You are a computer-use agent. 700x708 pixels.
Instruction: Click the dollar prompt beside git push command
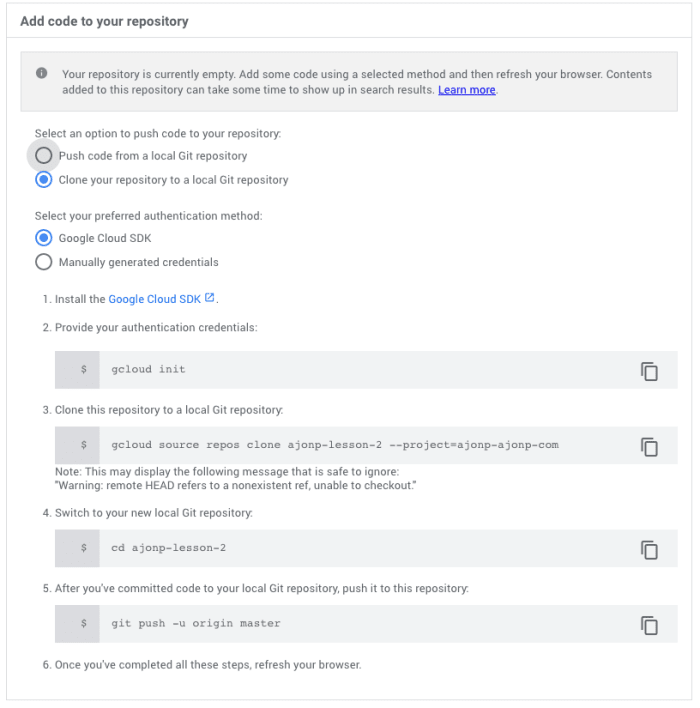coord(84,623)
